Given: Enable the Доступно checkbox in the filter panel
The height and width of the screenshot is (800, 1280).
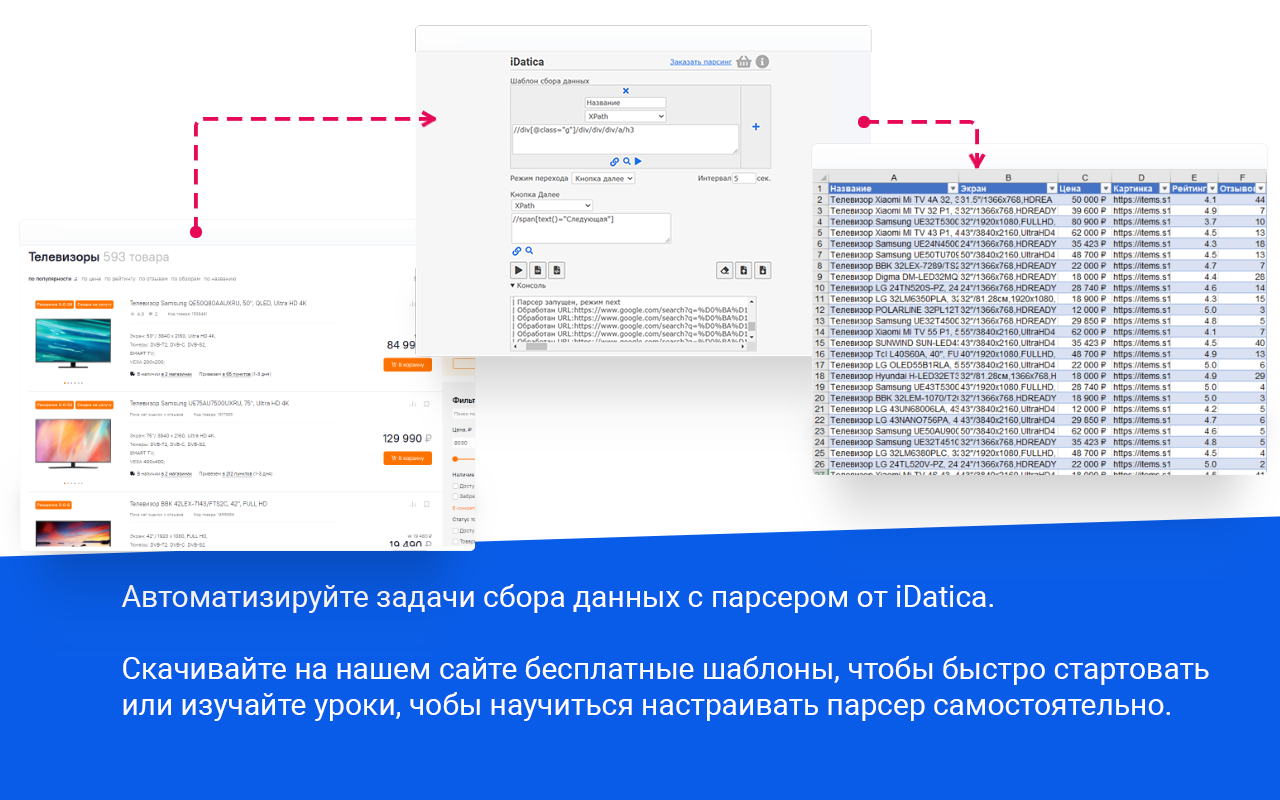Looking at the screenshot, I should pyautogui.click(x=455, y=484).
